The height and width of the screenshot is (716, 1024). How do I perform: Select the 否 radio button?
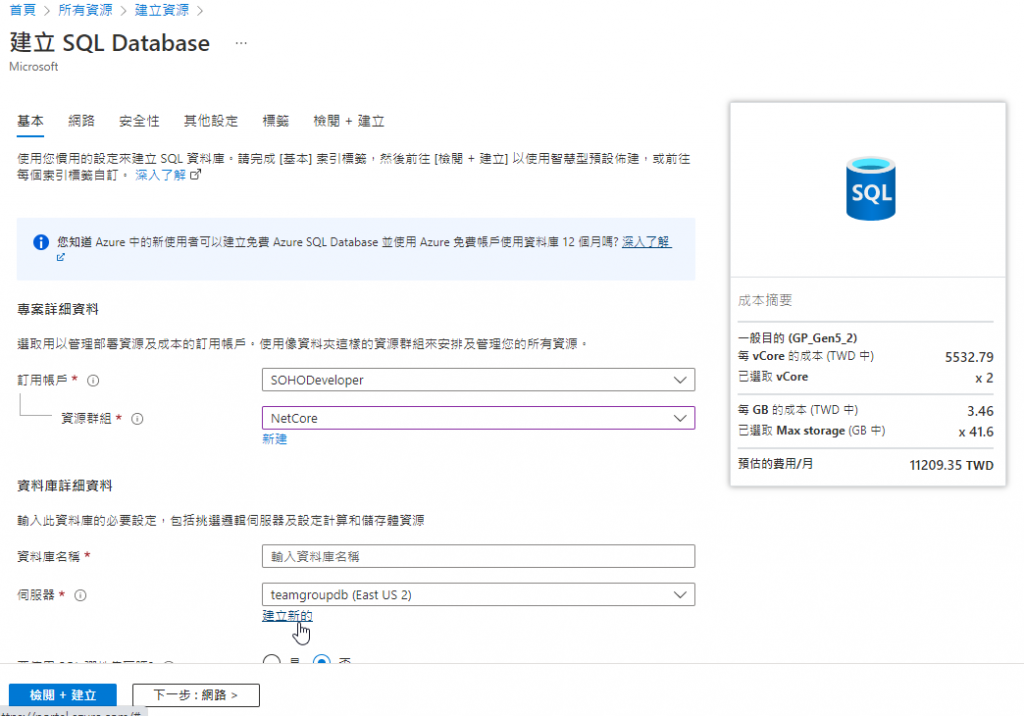tap(321, 660)
